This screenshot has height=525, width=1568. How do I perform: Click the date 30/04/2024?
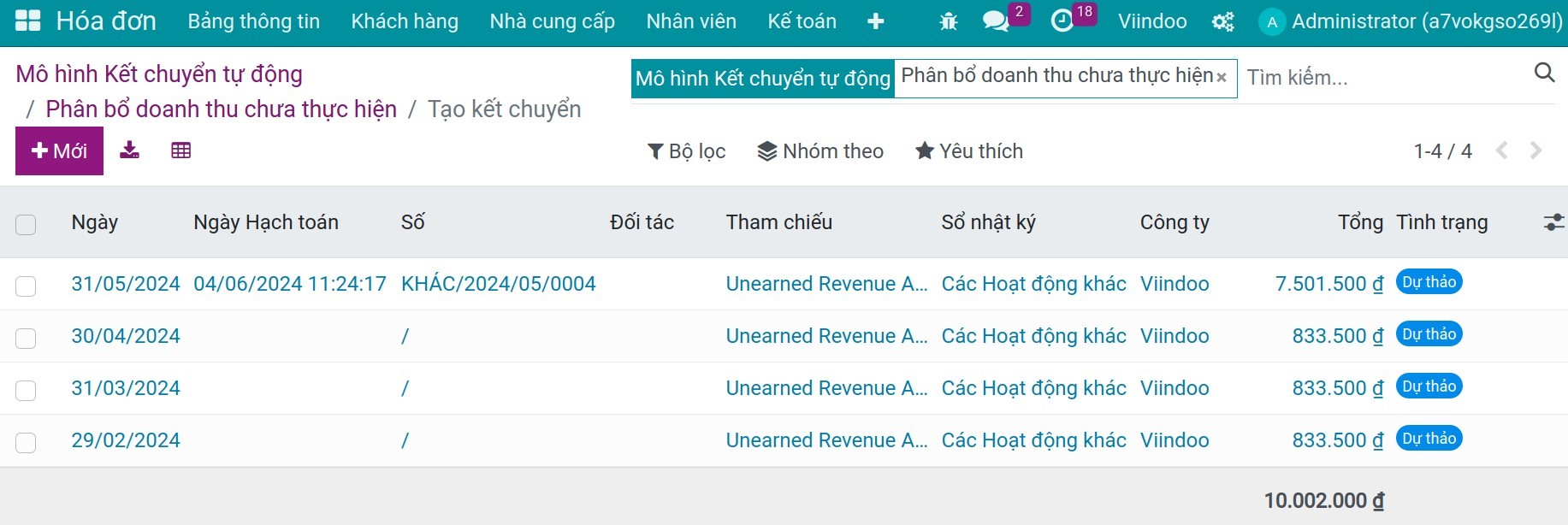tap(126, 336)
